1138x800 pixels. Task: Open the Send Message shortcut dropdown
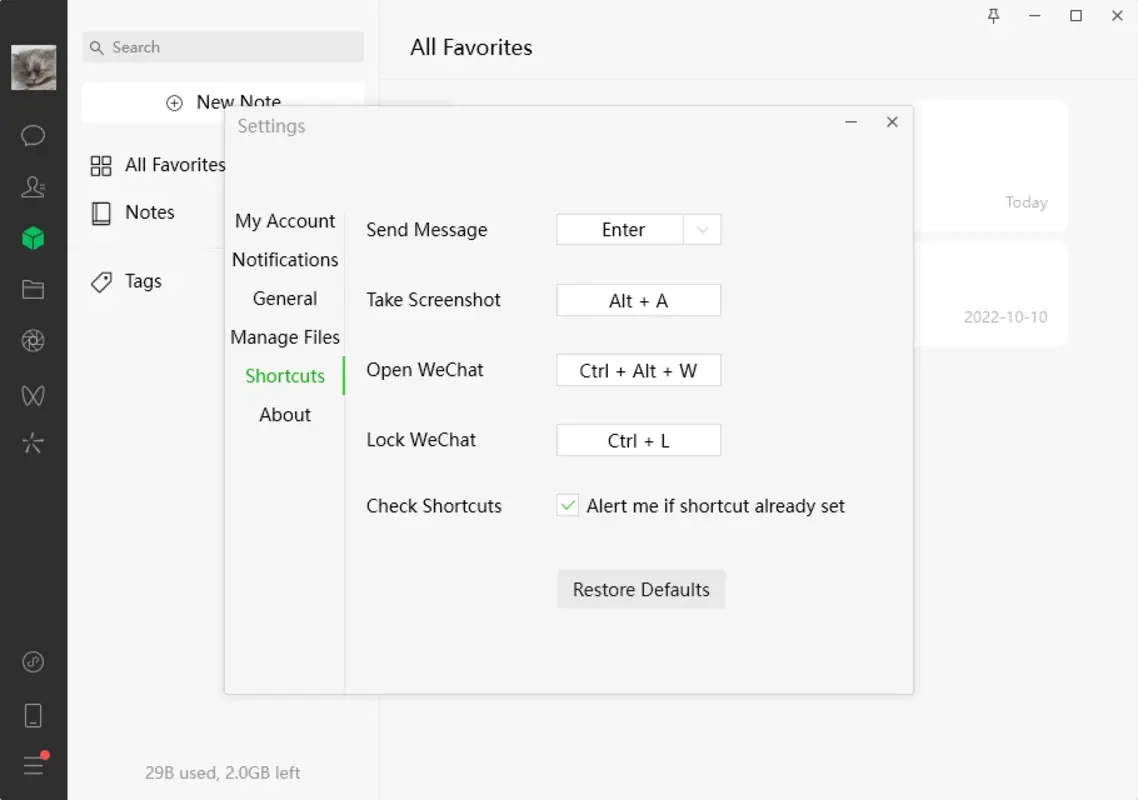pos(700,229)
